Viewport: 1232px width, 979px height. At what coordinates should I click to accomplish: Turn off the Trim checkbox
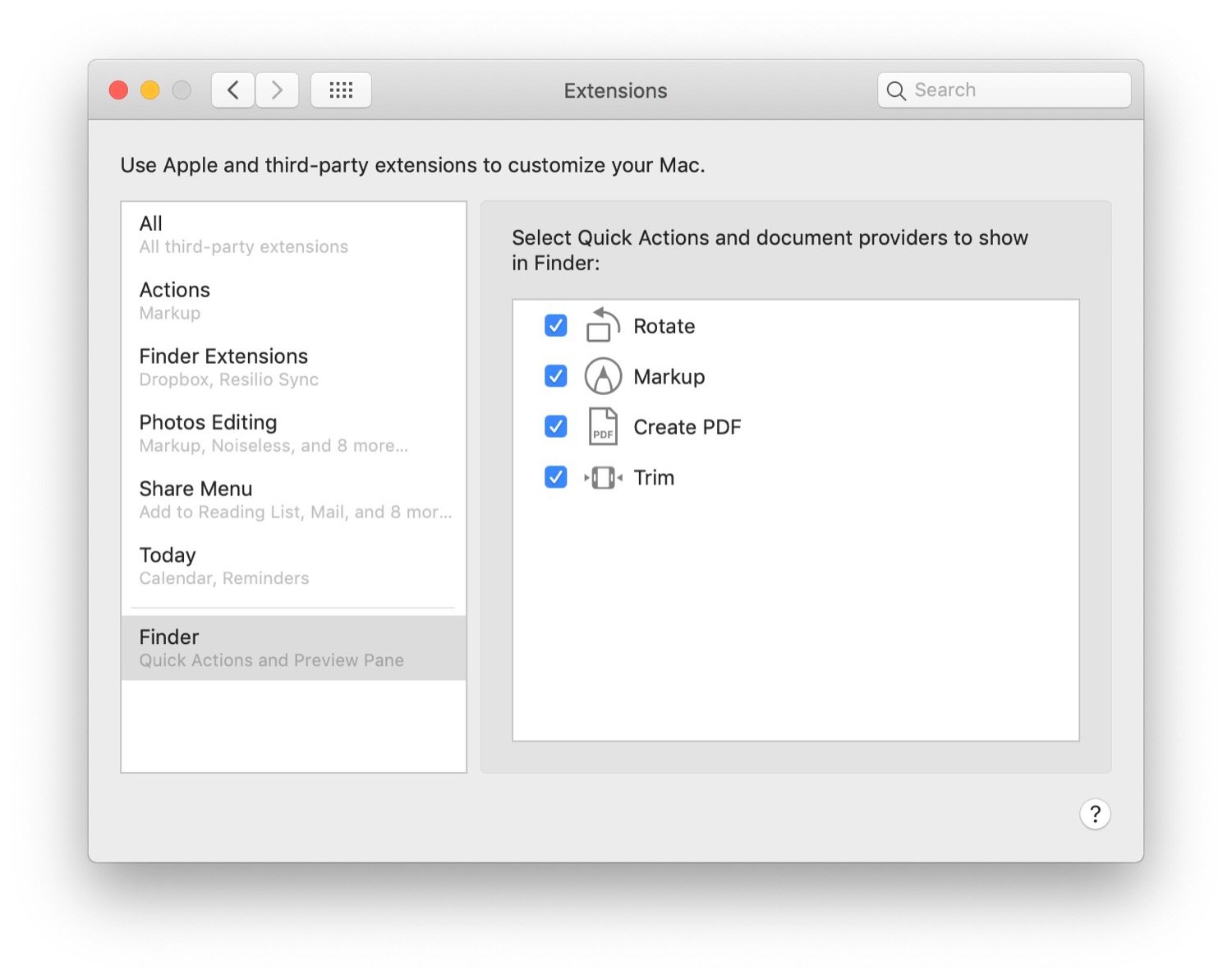click(556, 477)
